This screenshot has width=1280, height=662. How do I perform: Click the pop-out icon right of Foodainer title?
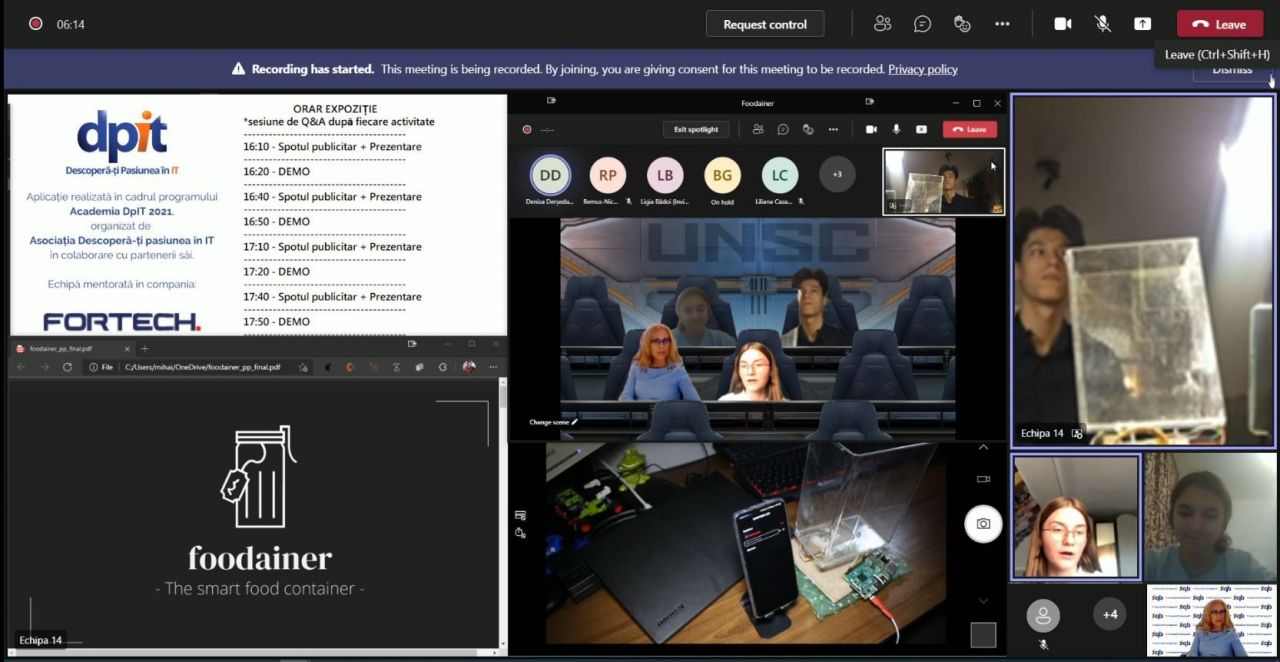coord(869,101)
